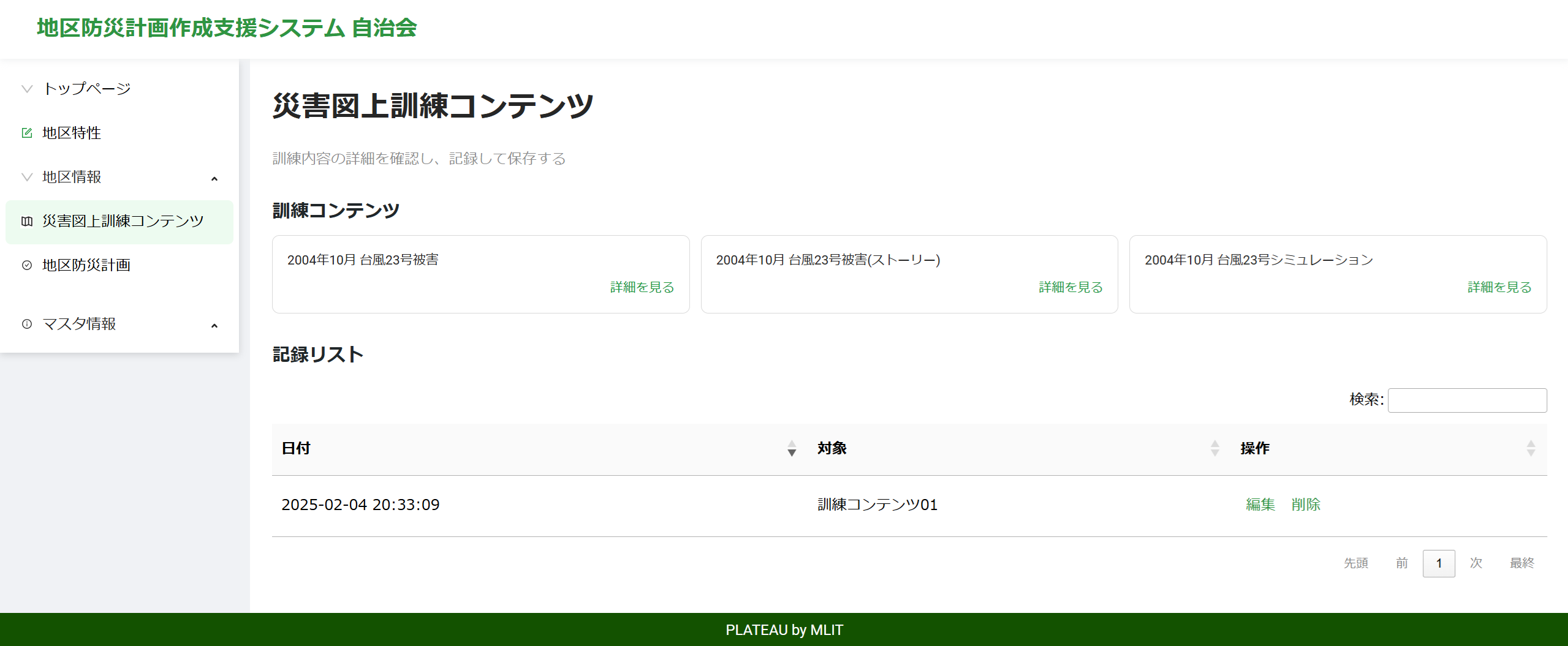Click the info icon beside マスタ情報
The image size is (1568, 646).
[27, 324]
